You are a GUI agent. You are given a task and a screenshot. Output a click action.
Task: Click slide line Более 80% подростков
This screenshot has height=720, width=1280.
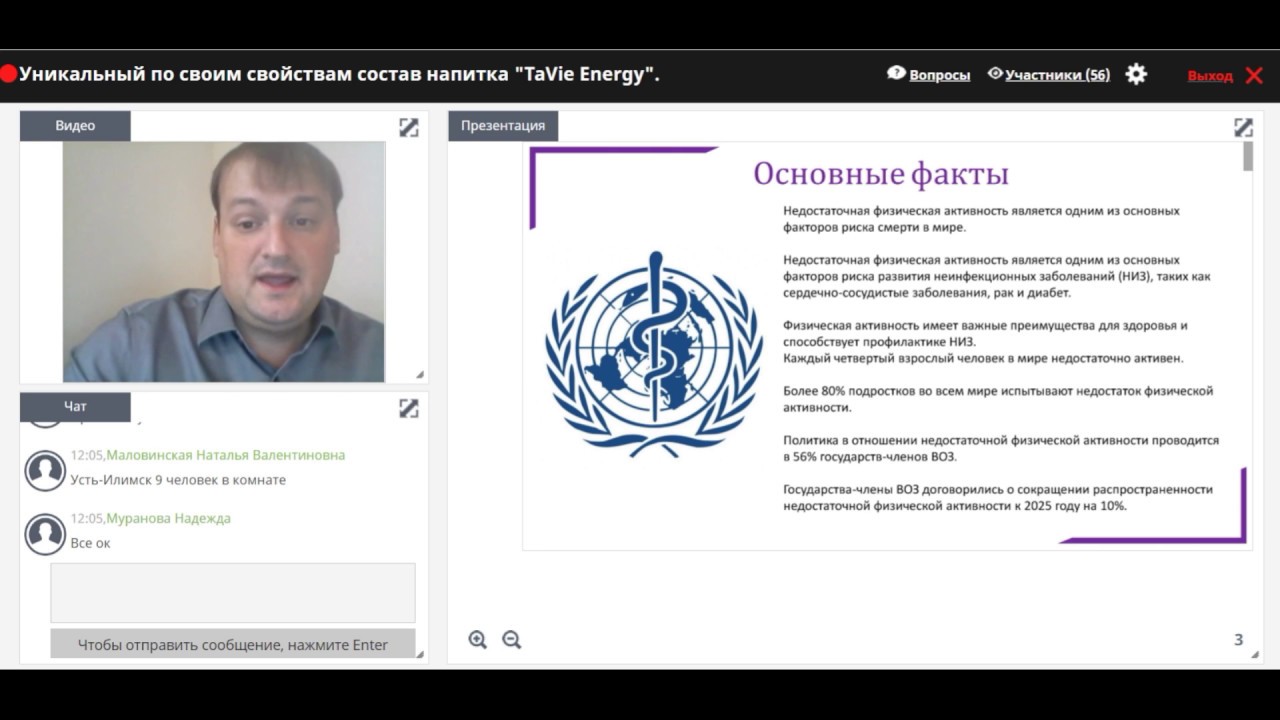click(x=998, y=399)
